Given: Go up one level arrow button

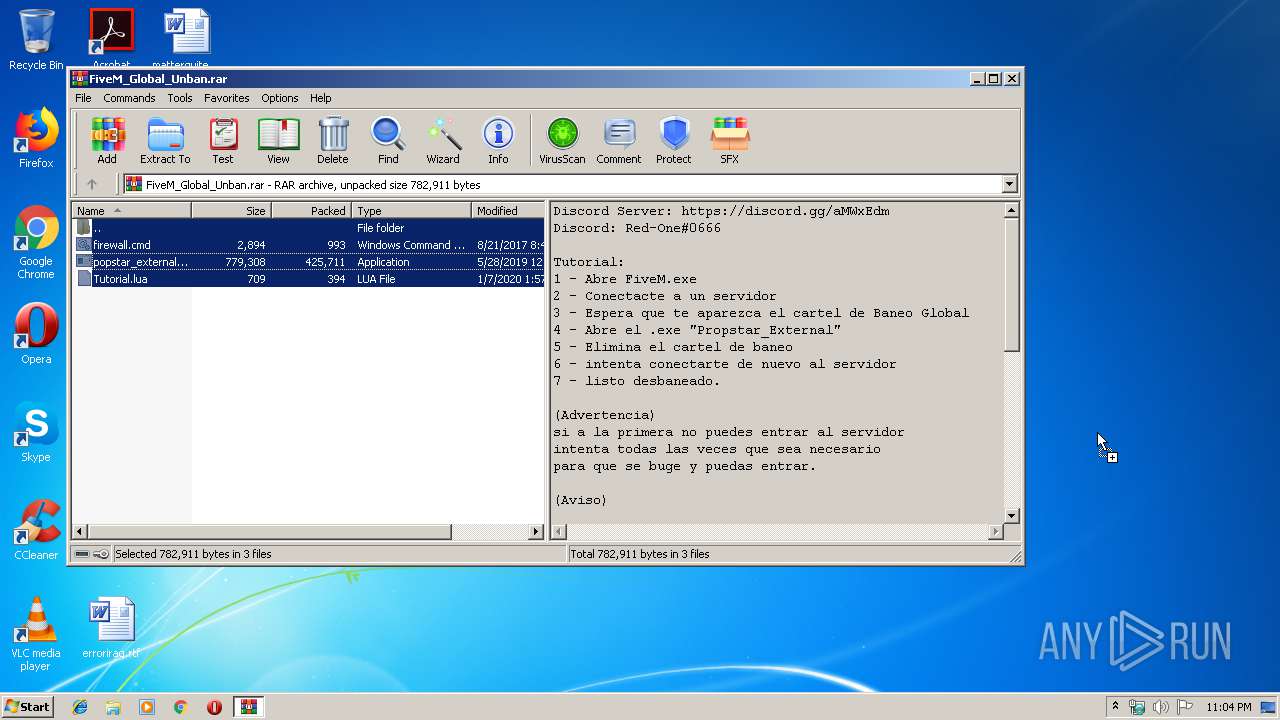Looking at the screenshot, I should coord(92,184).
